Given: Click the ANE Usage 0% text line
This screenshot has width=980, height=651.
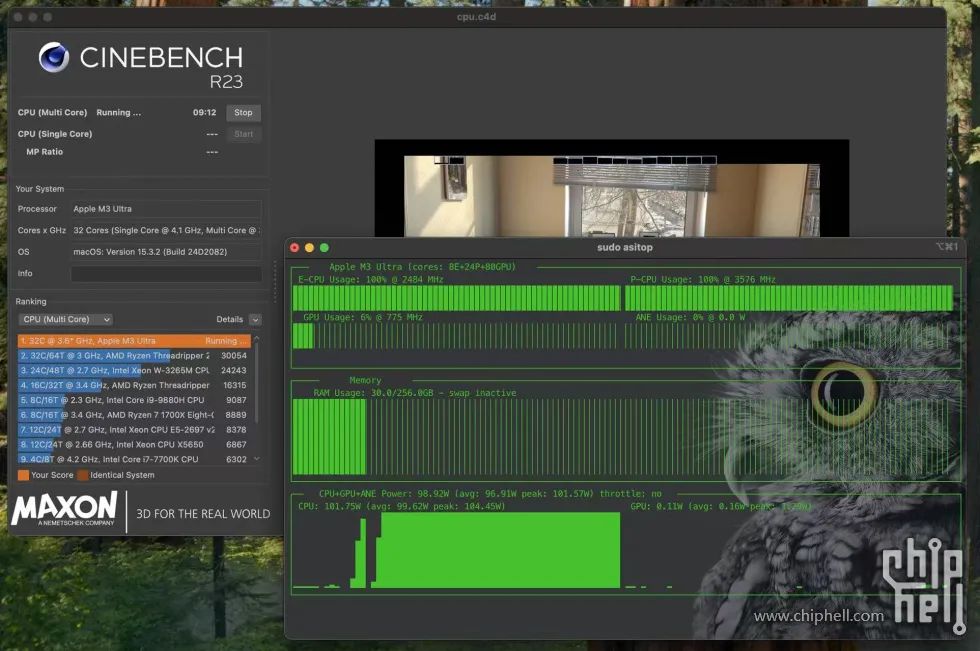Looking at the screenshot, I should [690, 317].
